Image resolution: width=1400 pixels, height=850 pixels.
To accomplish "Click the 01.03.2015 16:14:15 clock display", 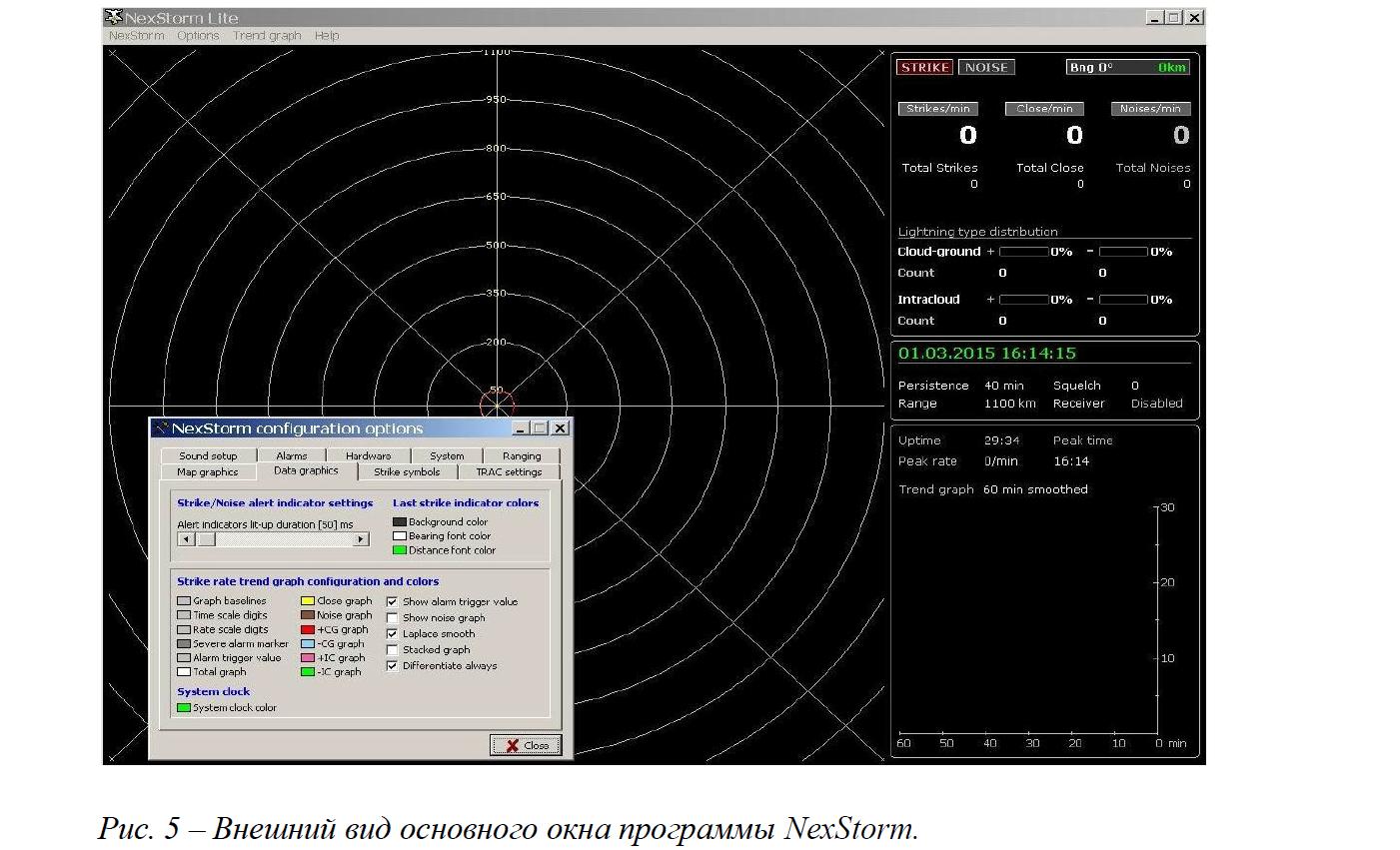I will click(x=987, y=353).
